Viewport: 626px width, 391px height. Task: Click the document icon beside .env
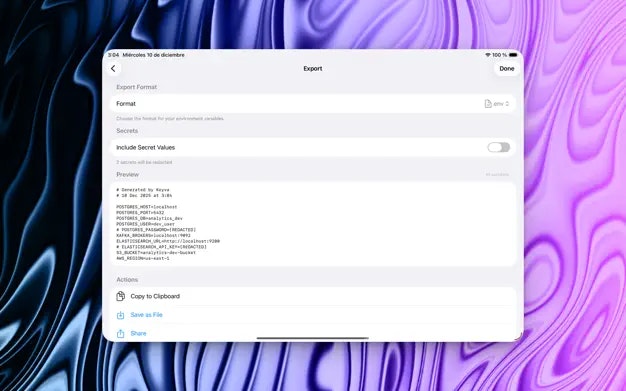(488, 104)
